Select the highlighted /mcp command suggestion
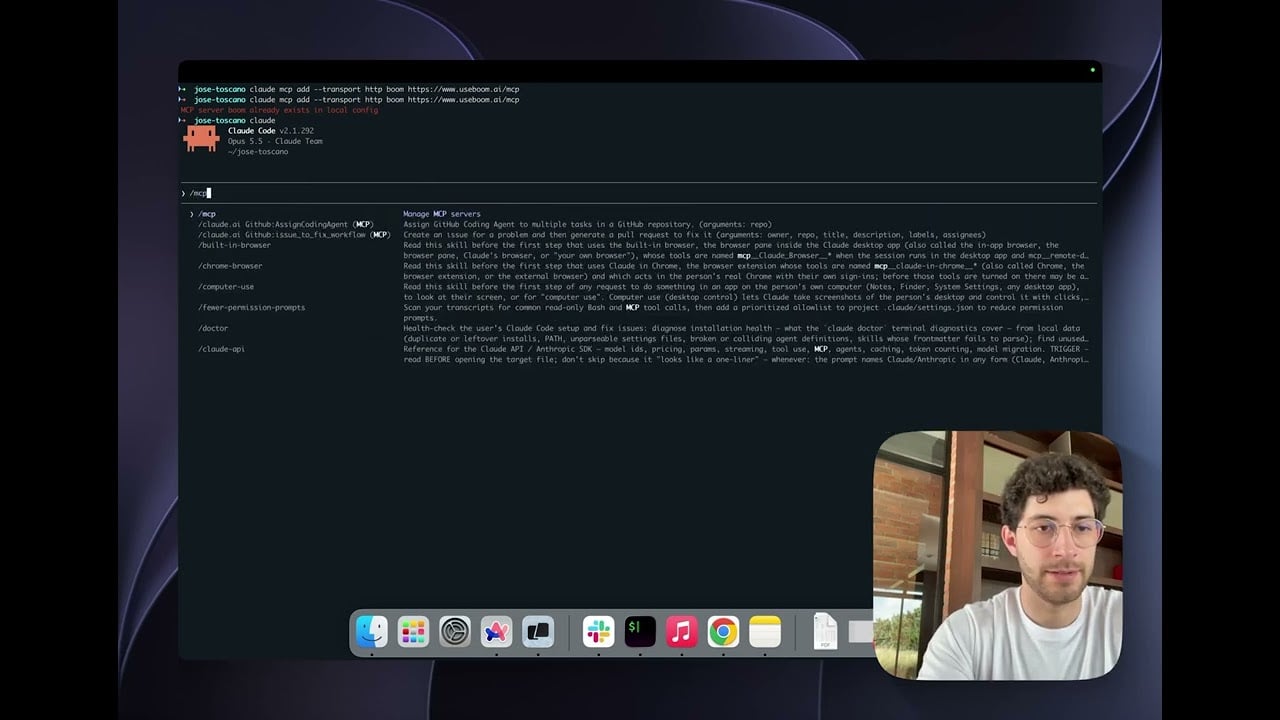1280x720 pixels. [x=206, y=214]
